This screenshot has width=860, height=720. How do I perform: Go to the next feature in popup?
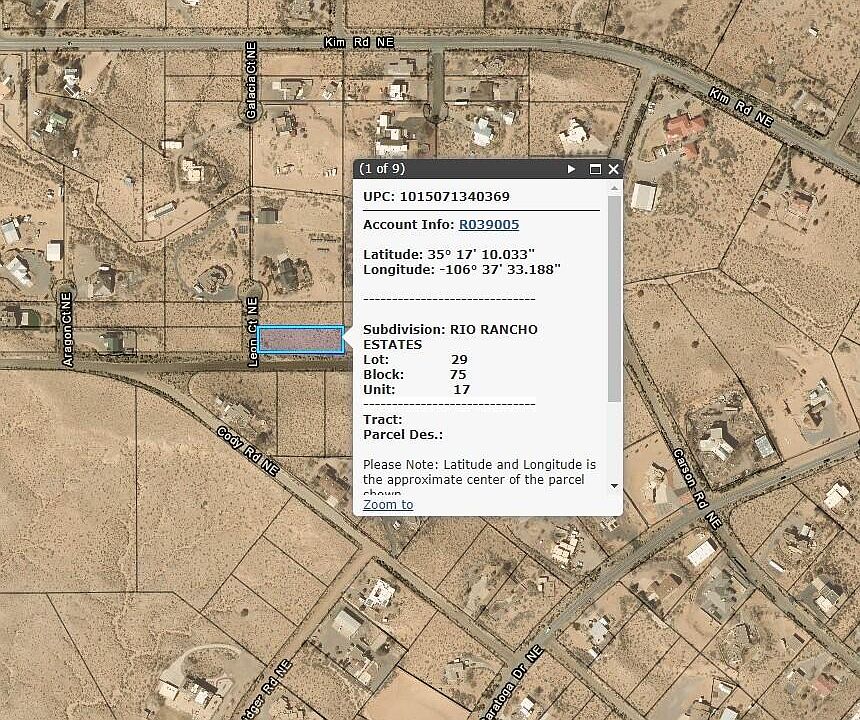click(572, 169)
